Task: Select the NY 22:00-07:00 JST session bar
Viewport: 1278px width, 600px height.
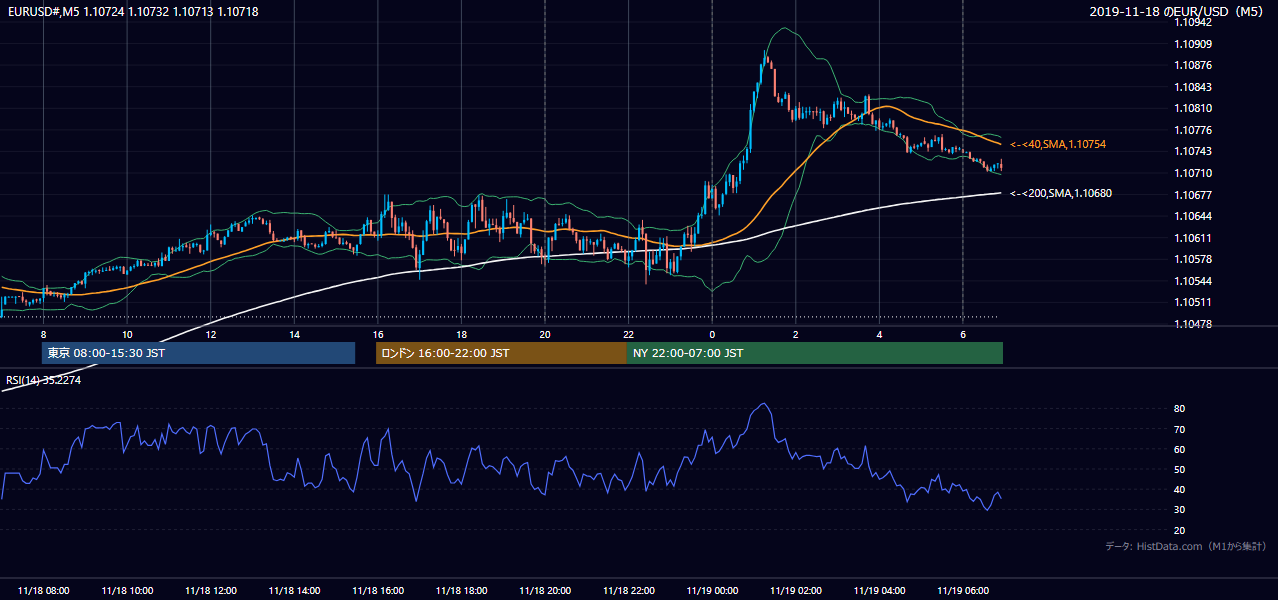Action: 815,353
